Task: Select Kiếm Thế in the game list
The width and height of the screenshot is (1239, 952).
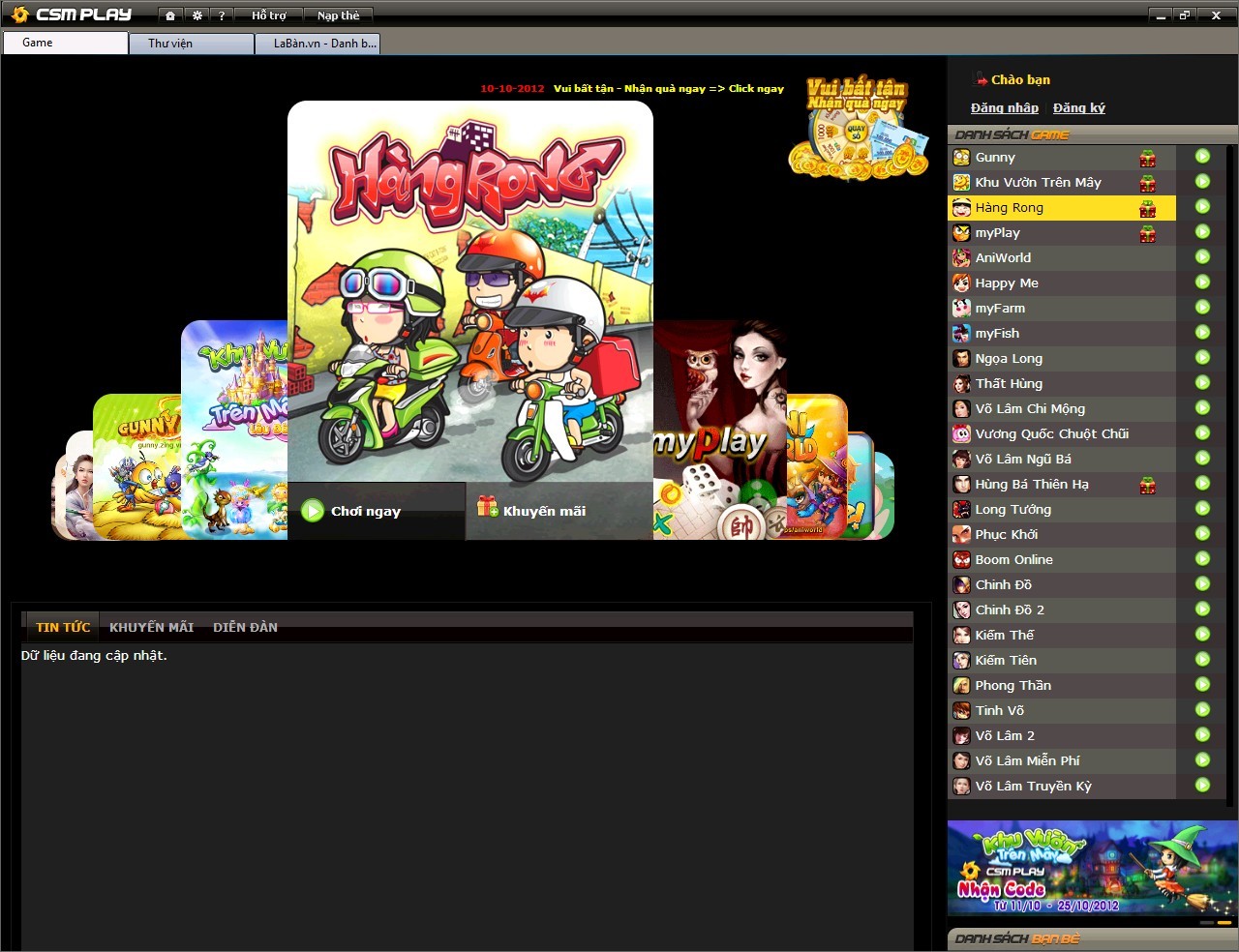Action: click(1062, 635)
